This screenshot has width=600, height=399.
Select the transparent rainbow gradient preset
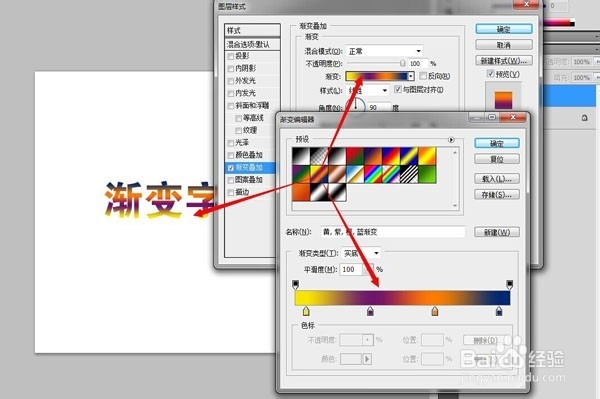point(391,174)
